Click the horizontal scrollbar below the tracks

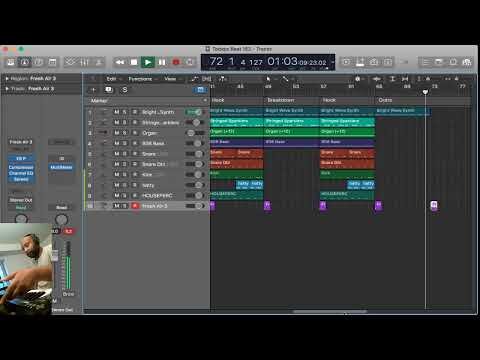pyautogui.click(x=330, y=312)
